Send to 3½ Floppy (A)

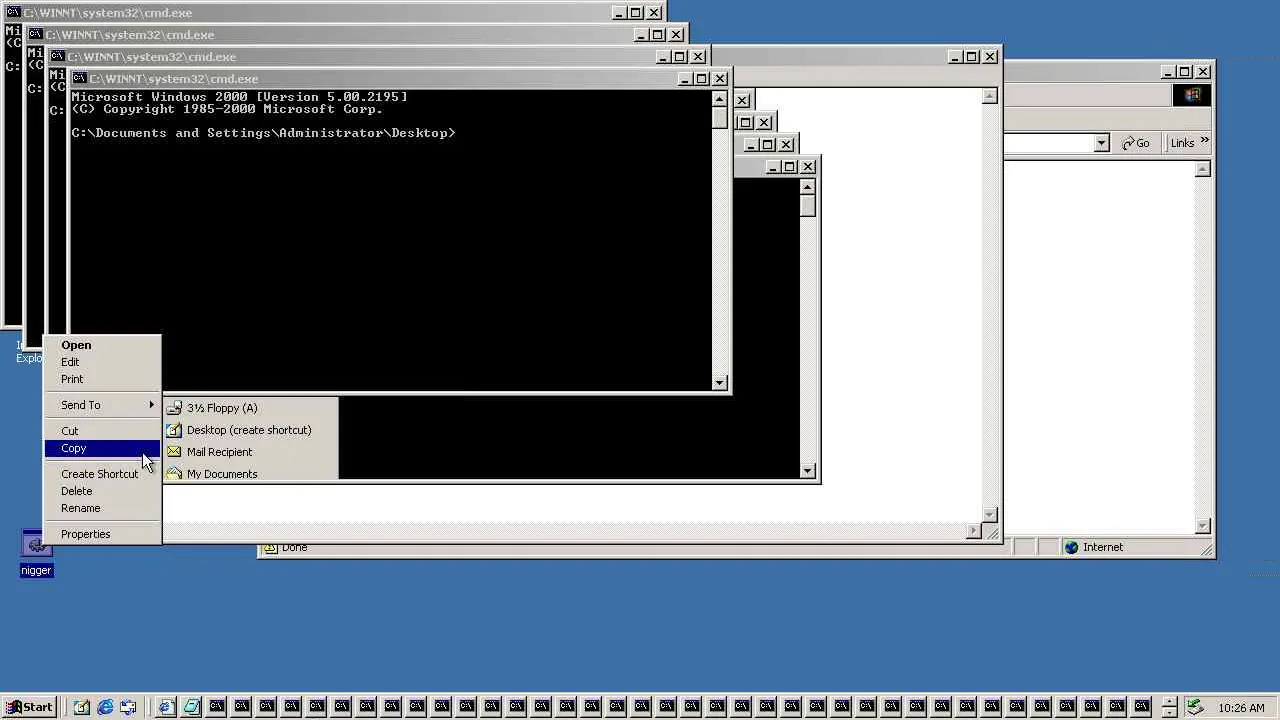click(251, 408)
